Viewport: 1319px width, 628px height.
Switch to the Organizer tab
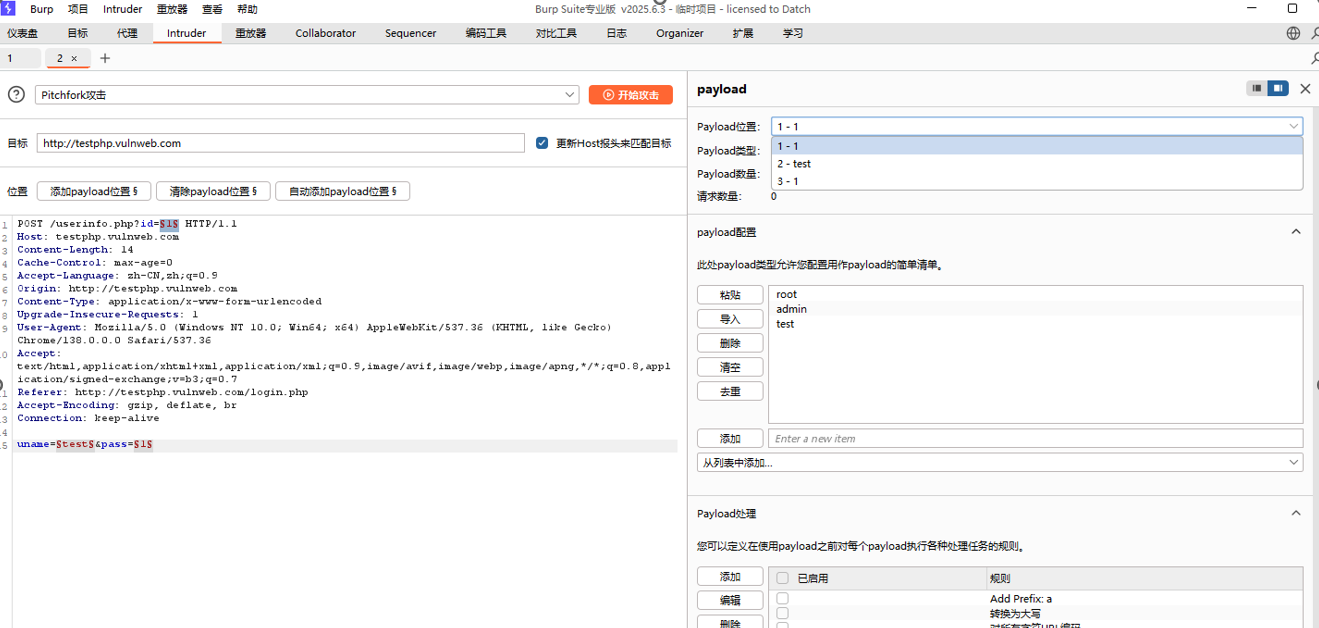click(680, 33)
